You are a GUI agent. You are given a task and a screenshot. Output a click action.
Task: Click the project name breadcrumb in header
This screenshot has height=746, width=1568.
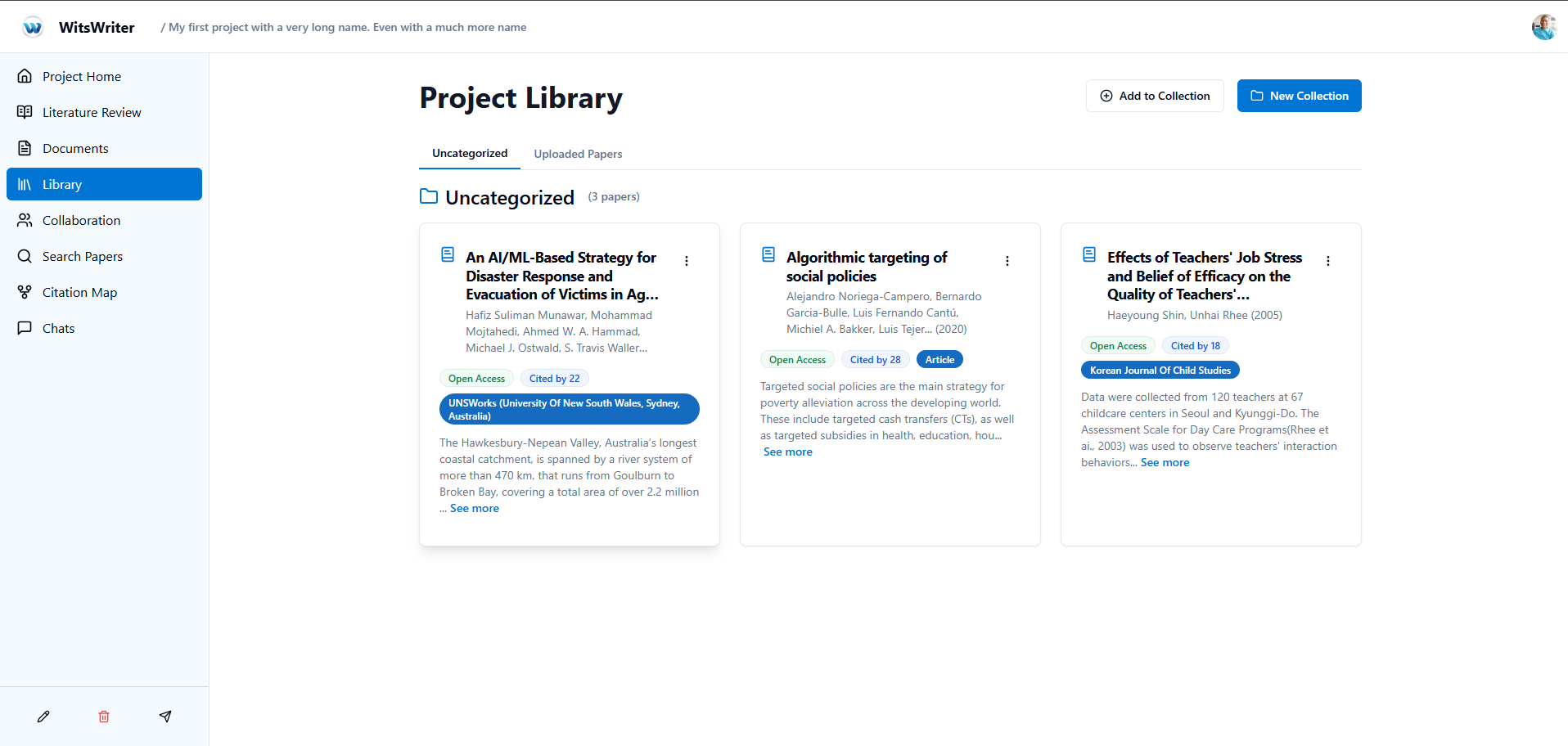(347, 27)
